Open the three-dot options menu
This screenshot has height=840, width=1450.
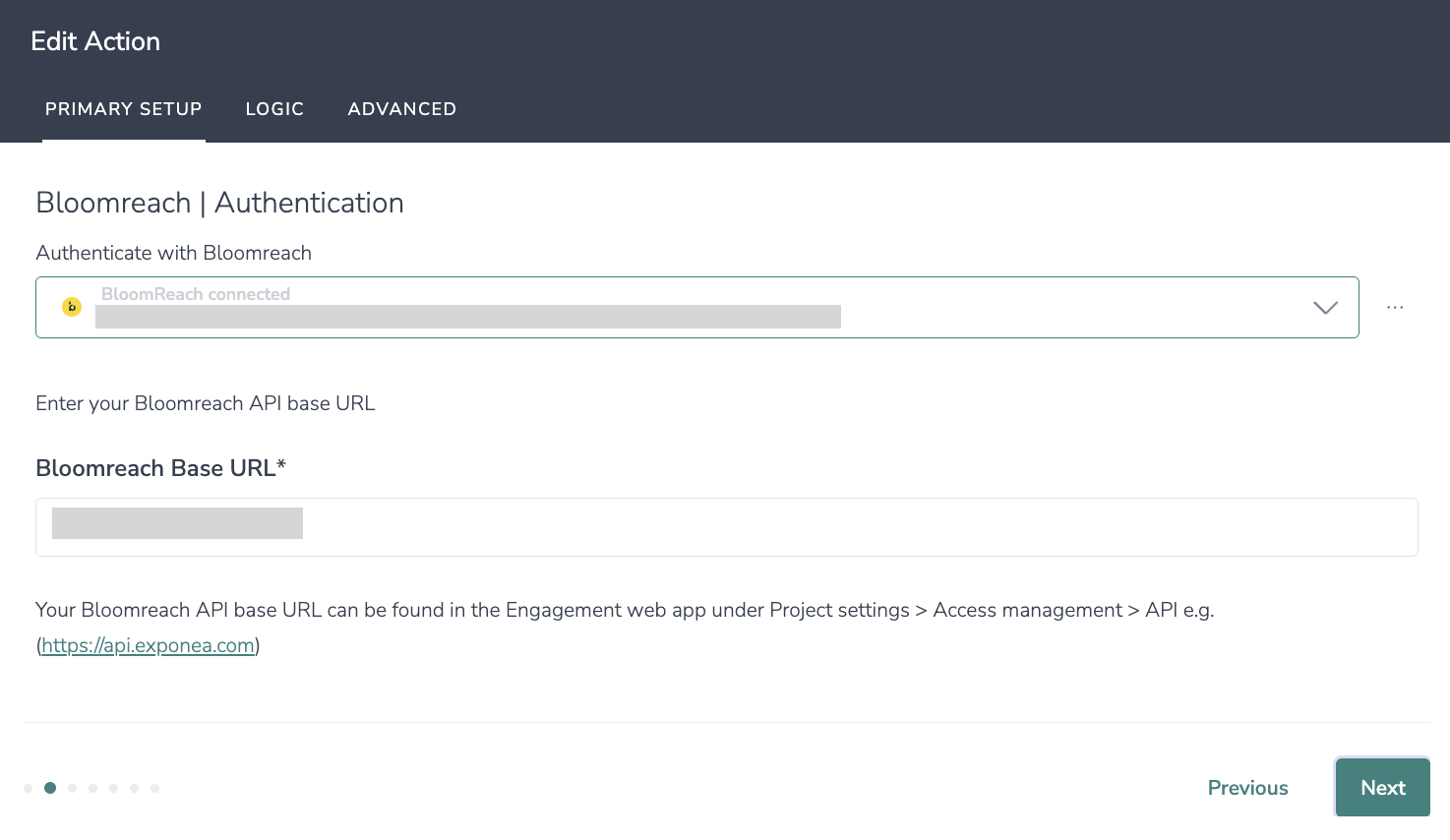(1395, 308)
